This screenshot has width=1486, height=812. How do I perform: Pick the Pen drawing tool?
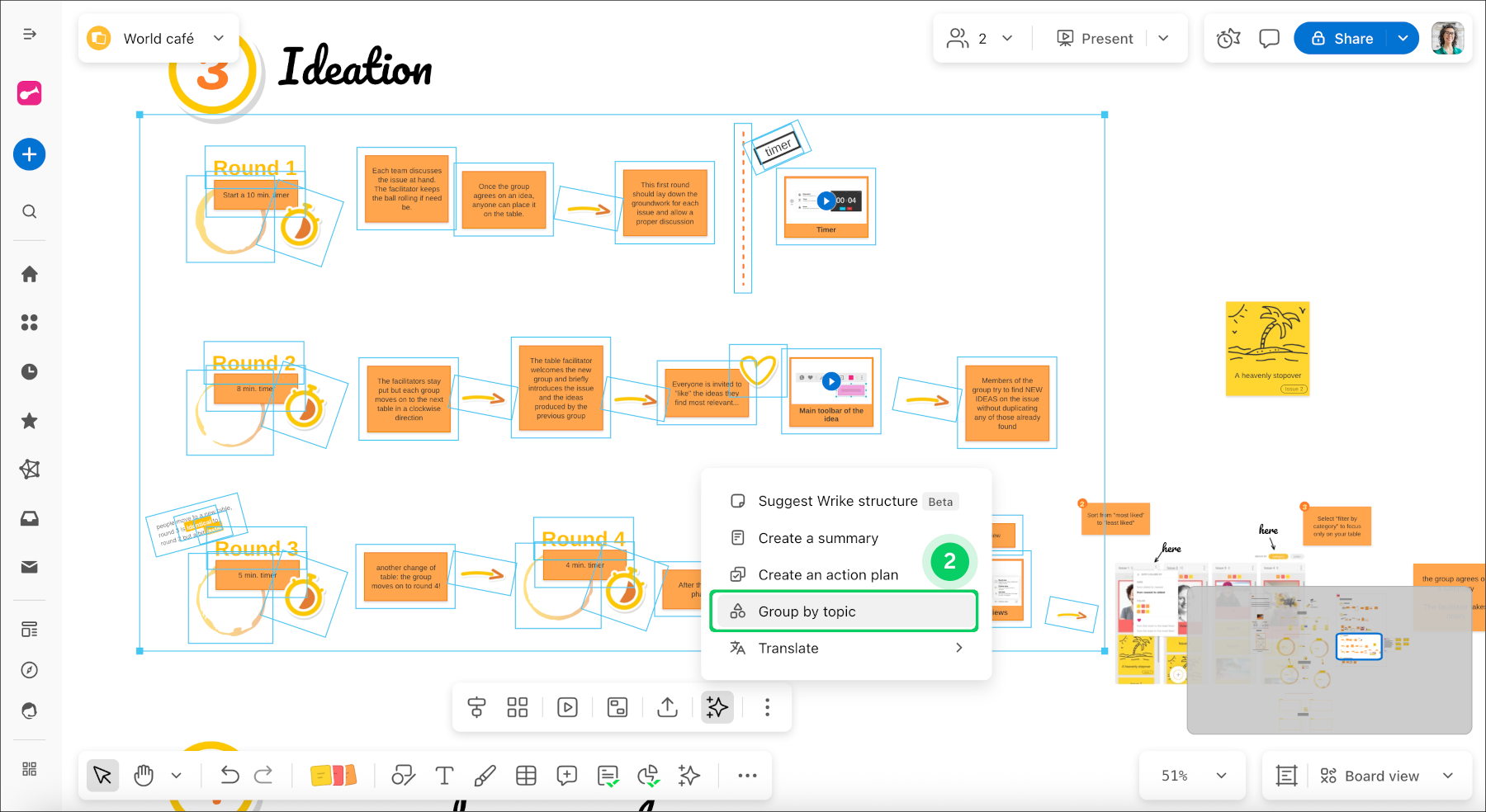(485, 776)
